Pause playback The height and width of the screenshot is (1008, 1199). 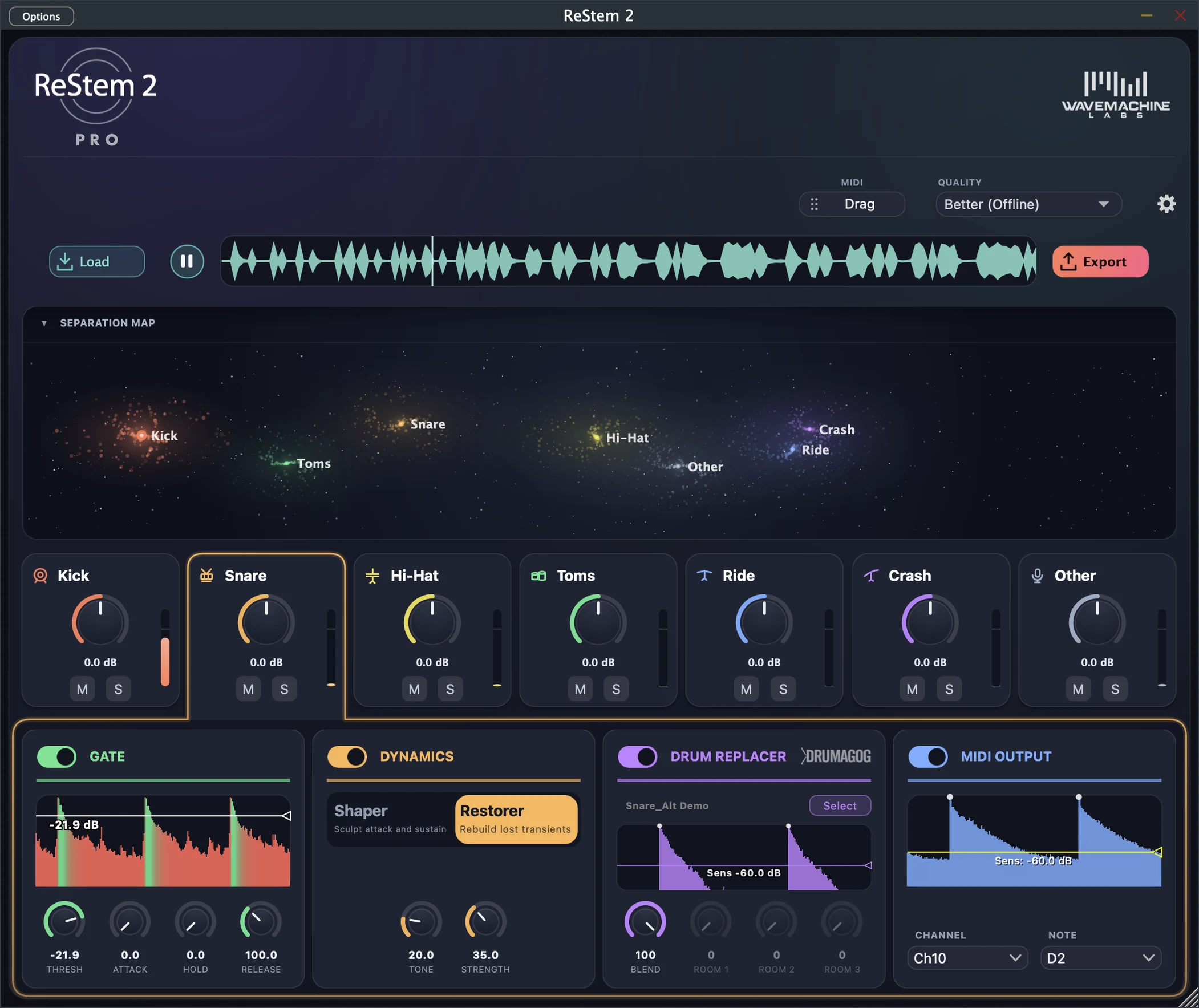click(x=187, y=261)
